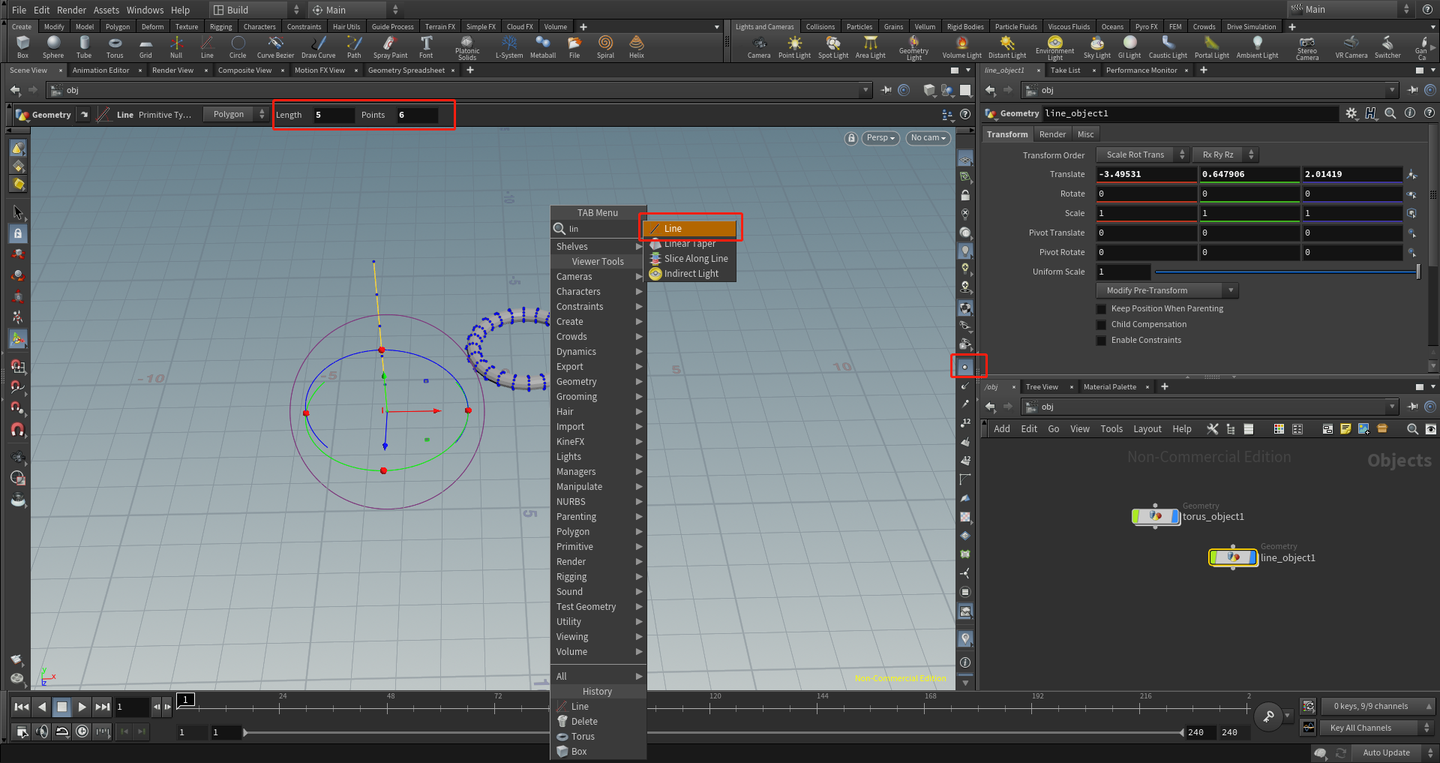The height and width of the screenshot is (763, 1440).
Task: Switch to the Render parameter tab
Action: point(1052,134)
